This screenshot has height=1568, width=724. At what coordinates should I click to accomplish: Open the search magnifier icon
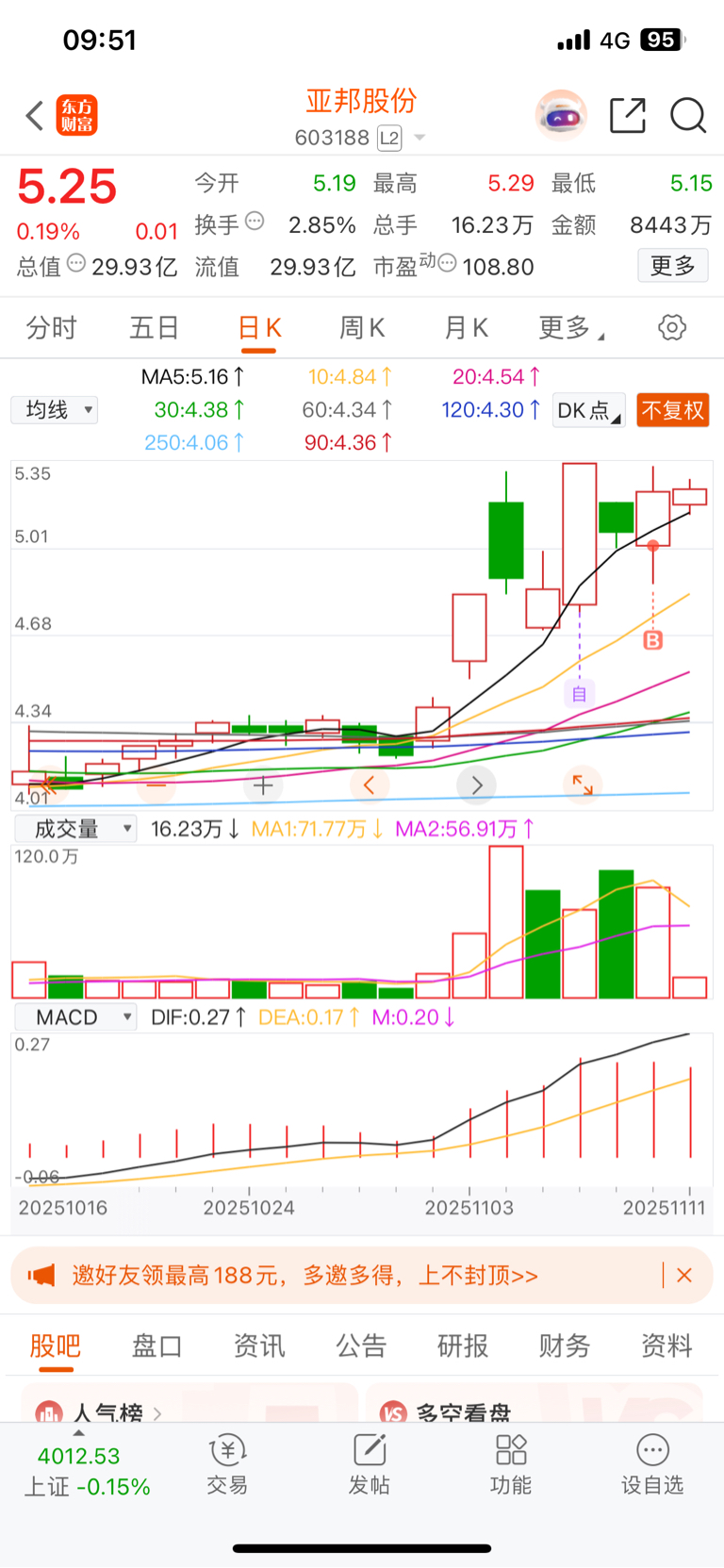[688, 116]
